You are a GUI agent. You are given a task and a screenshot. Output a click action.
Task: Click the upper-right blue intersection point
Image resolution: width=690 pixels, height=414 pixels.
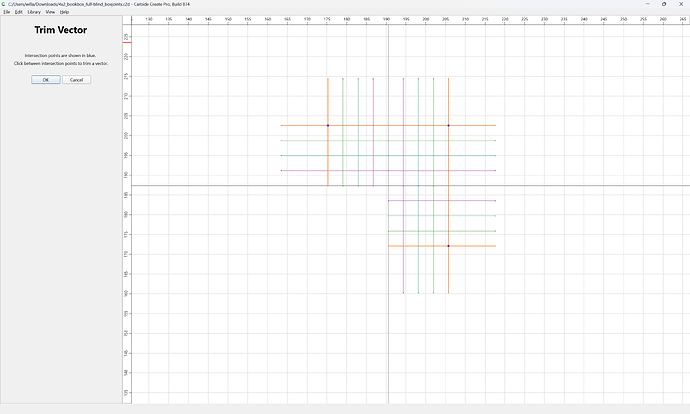[448, 125]
